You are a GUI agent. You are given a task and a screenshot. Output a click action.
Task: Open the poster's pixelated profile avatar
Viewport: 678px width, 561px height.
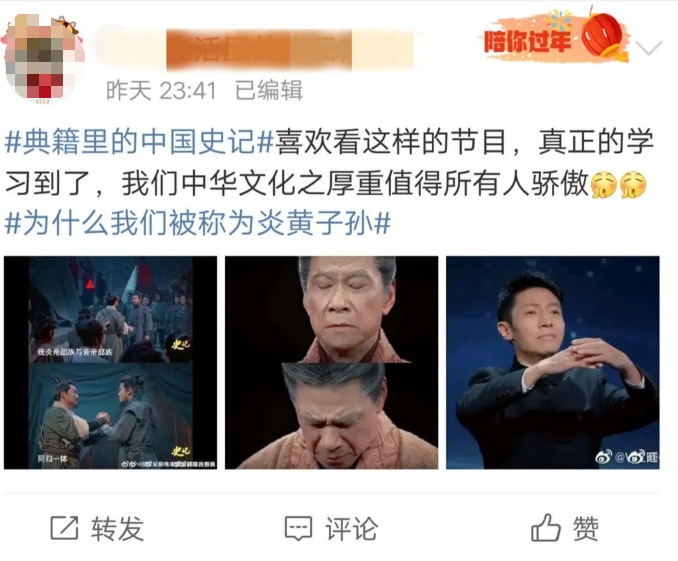pyautogui.click(x=43, y=58)
